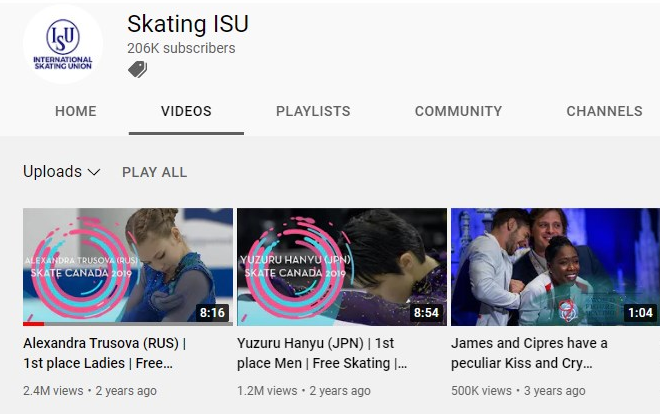The image size is (660, 414).
Task: Click the PLAY ALL button
Action: pos(154,172)
